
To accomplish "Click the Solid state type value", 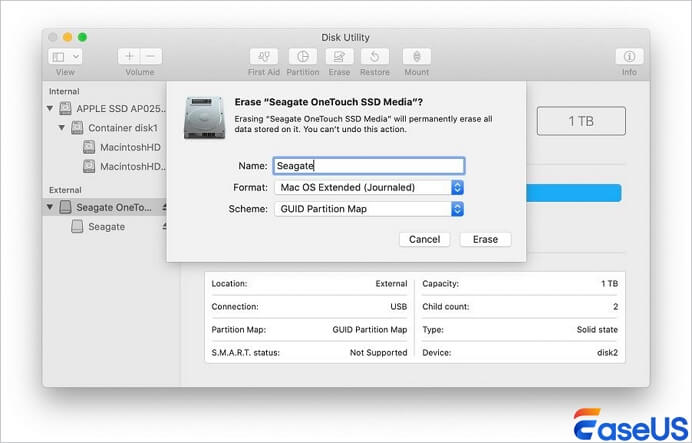I will coord(597,330).
